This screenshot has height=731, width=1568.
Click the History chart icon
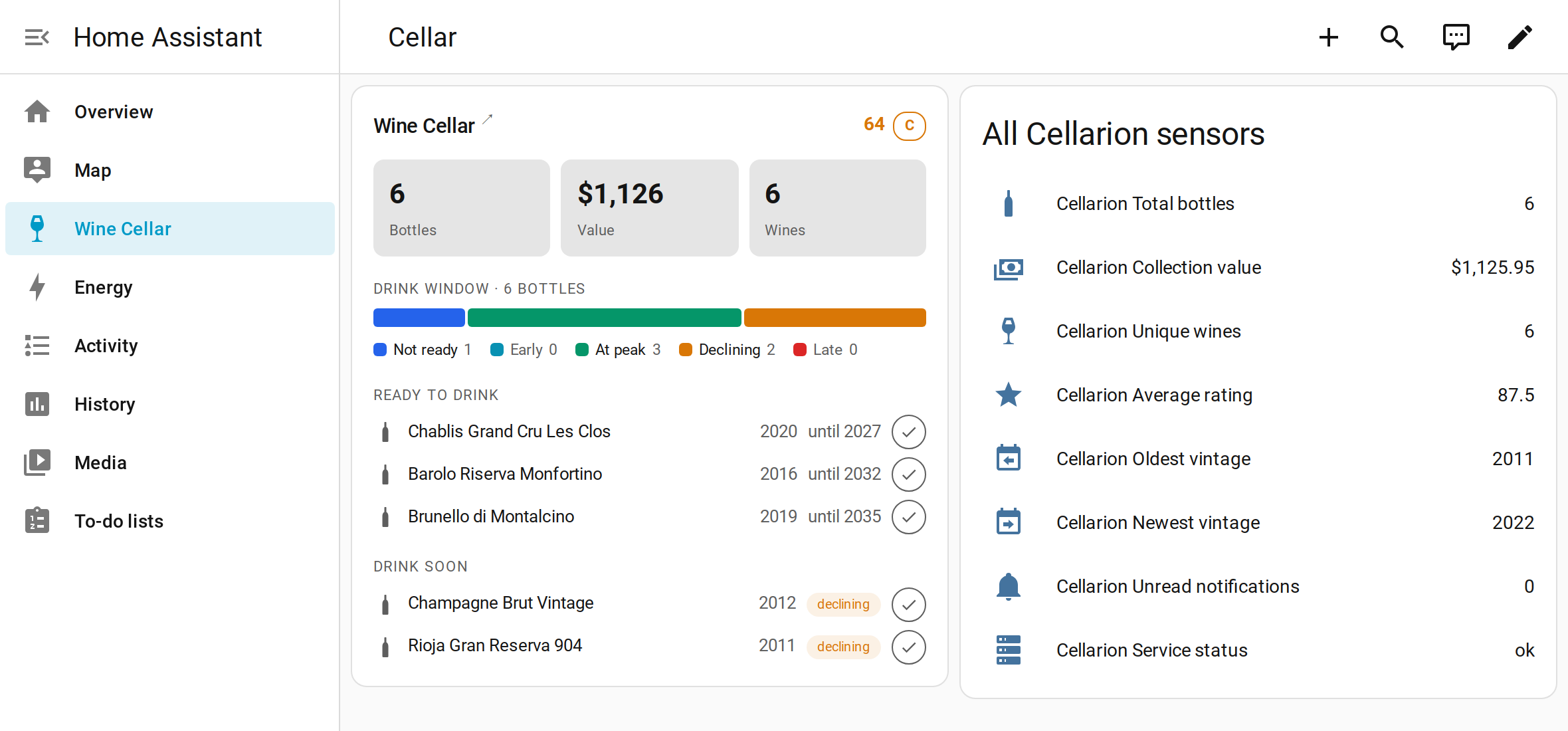click(x=37, y=404)
